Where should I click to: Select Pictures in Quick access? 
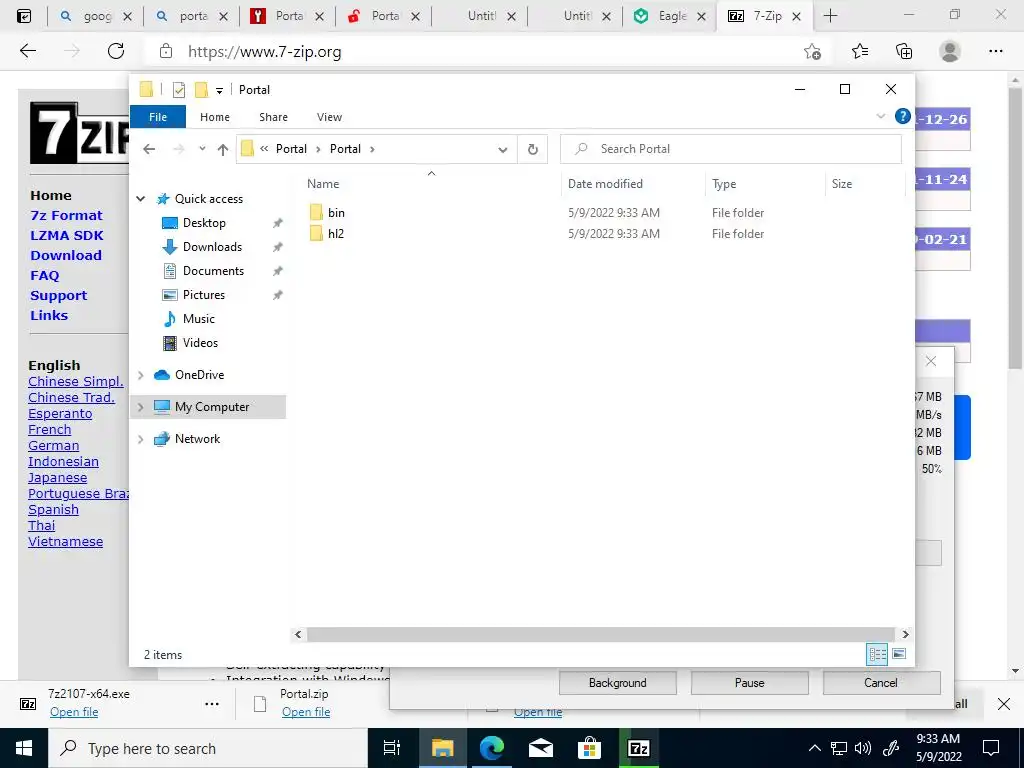tap(204, 295)
